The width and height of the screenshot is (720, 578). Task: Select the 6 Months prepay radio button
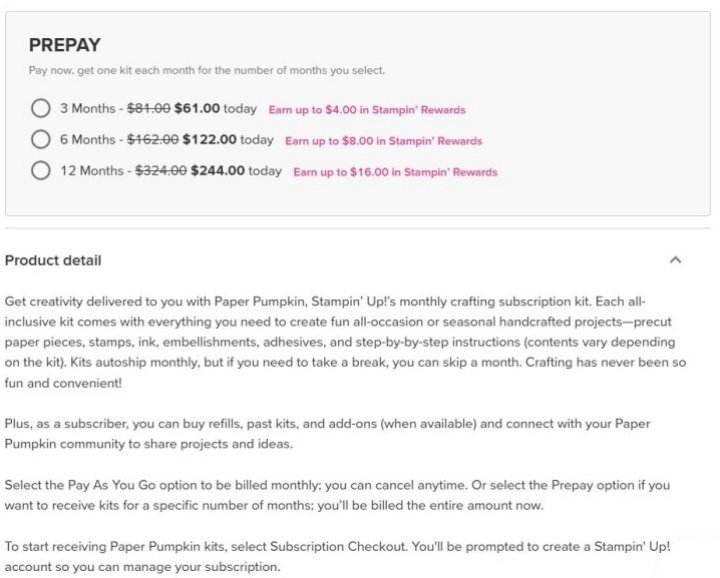pyautogui.click(x=41, y=140)
